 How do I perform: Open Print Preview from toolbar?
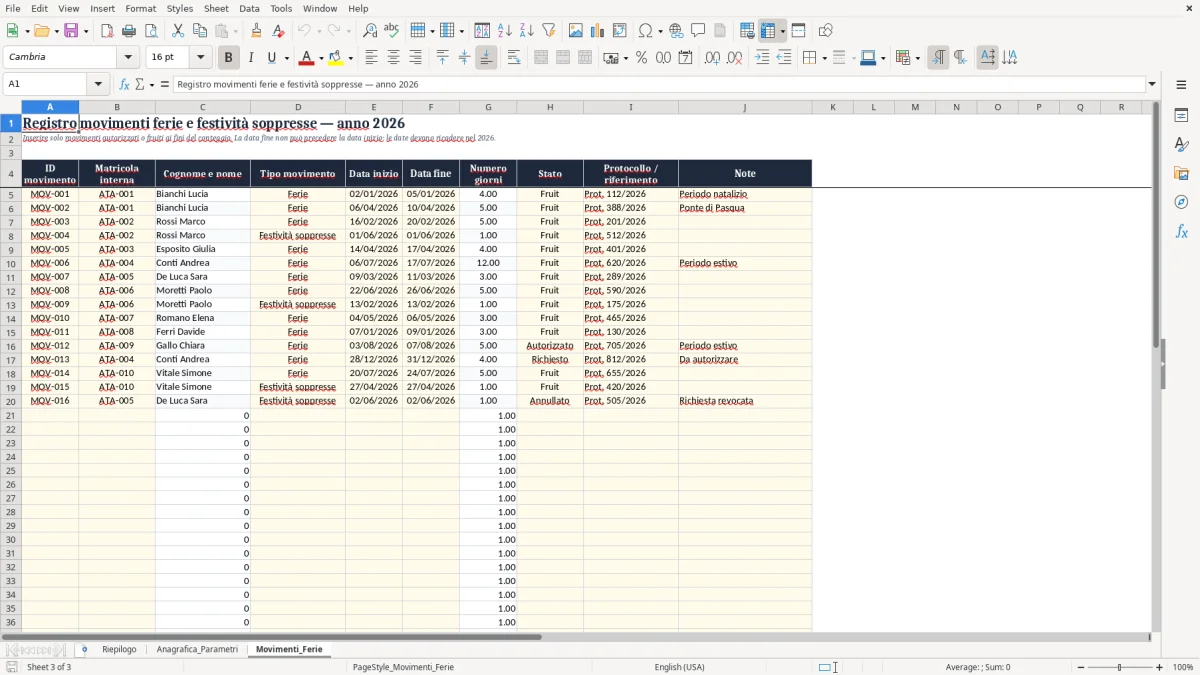click(151, 31)
